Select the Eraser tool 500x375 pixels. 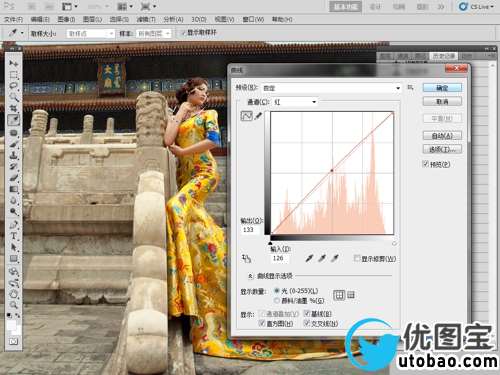tap(14, 178)
